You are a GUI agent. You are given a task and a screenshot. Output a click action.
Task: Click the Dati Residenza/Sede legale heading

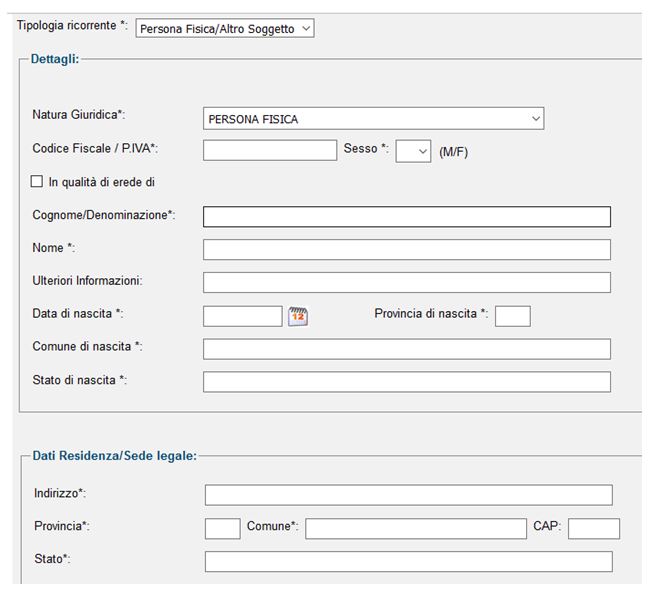(x=114, y=456)
